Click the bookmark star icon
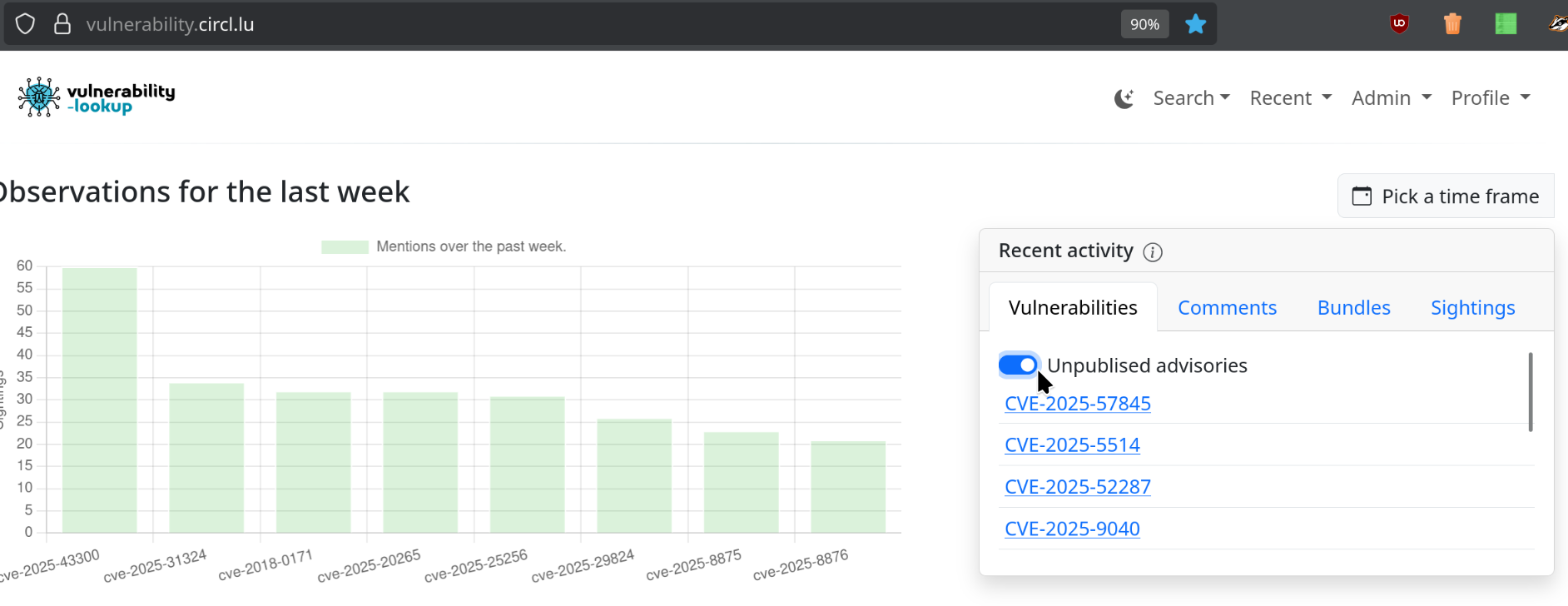1568x606 pixels. [x=1195, y=24]
